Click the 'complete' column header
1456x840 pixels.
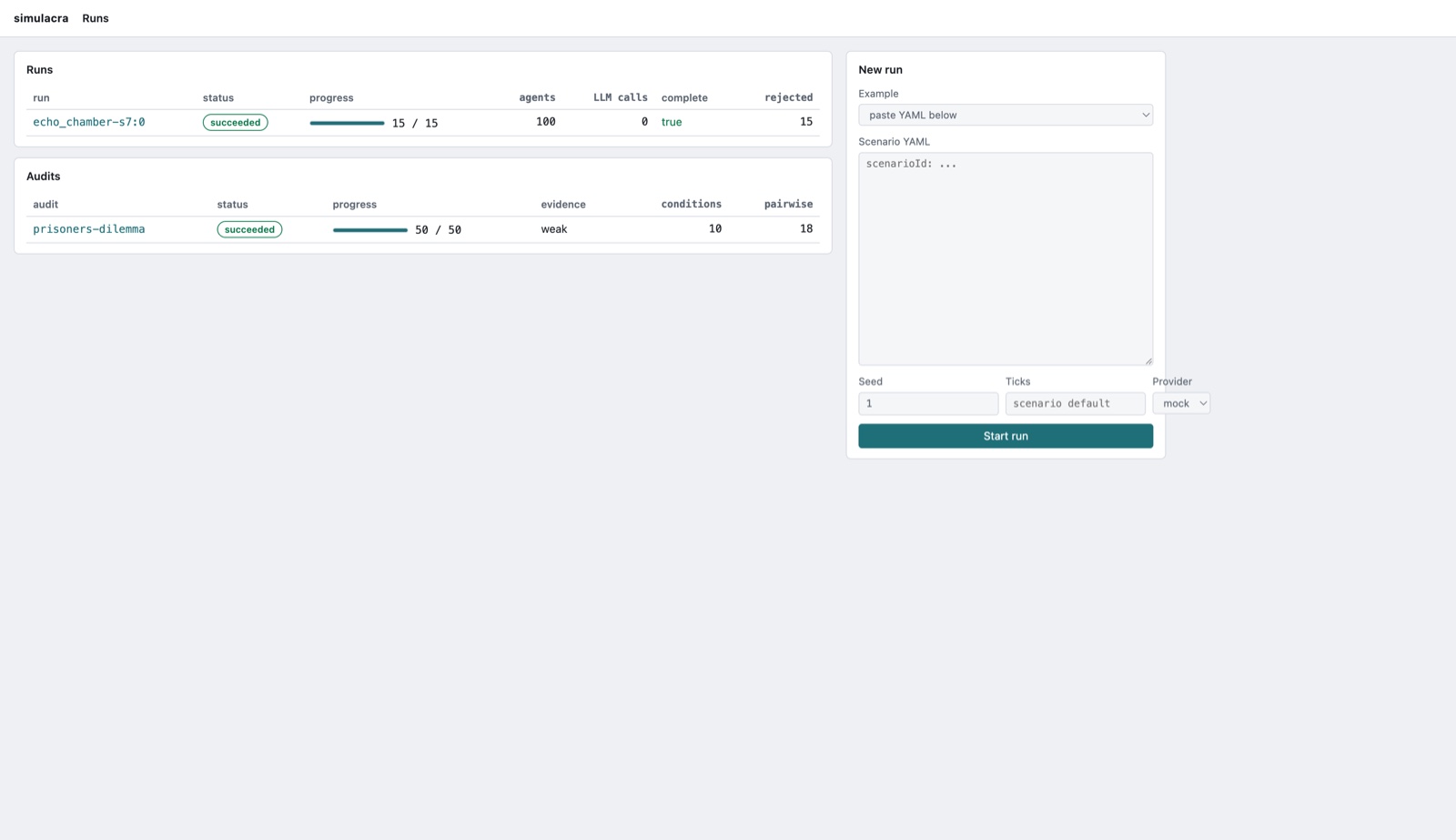coord(684,98)
